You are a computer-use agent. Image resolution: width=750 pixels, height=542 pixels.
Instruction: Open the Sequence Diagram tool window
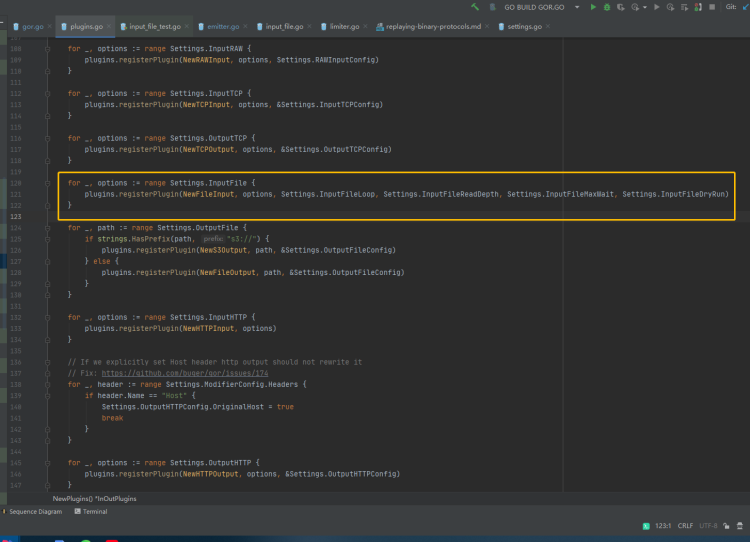coord(34,511)
